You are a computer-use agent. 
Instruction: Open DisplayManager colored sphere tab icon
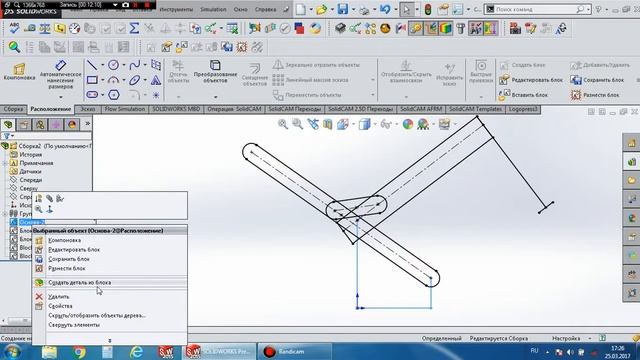72,124
